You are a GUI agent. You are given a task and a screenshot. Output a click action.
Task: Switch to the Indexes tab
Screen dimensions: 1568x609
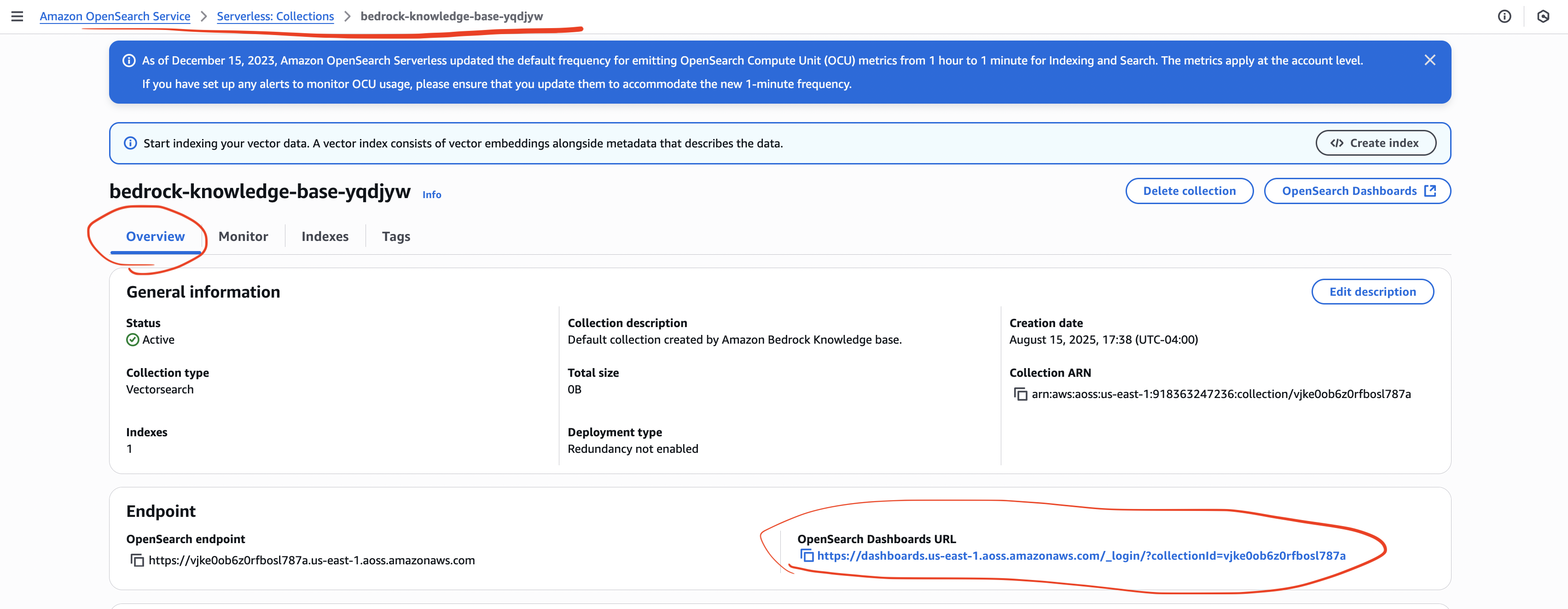[325, 236]
